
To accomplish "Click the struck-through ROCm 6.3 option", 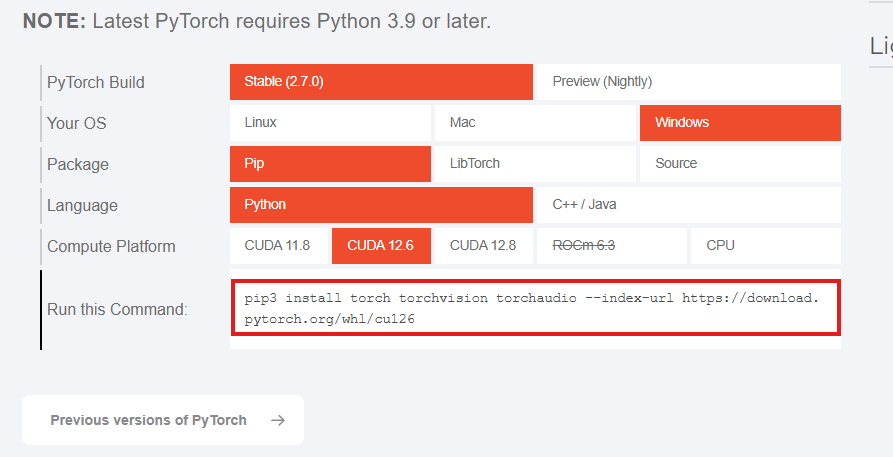I will (612, 246).
